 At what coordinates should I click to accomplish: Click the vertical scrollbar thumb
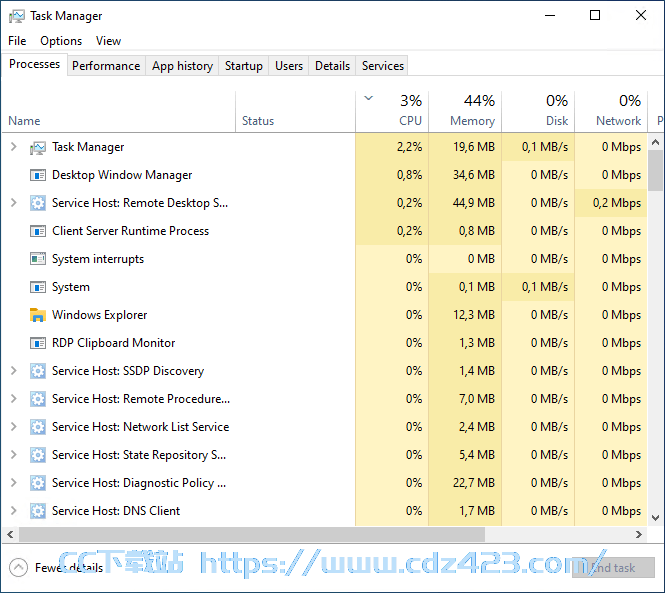coord(656,170)
